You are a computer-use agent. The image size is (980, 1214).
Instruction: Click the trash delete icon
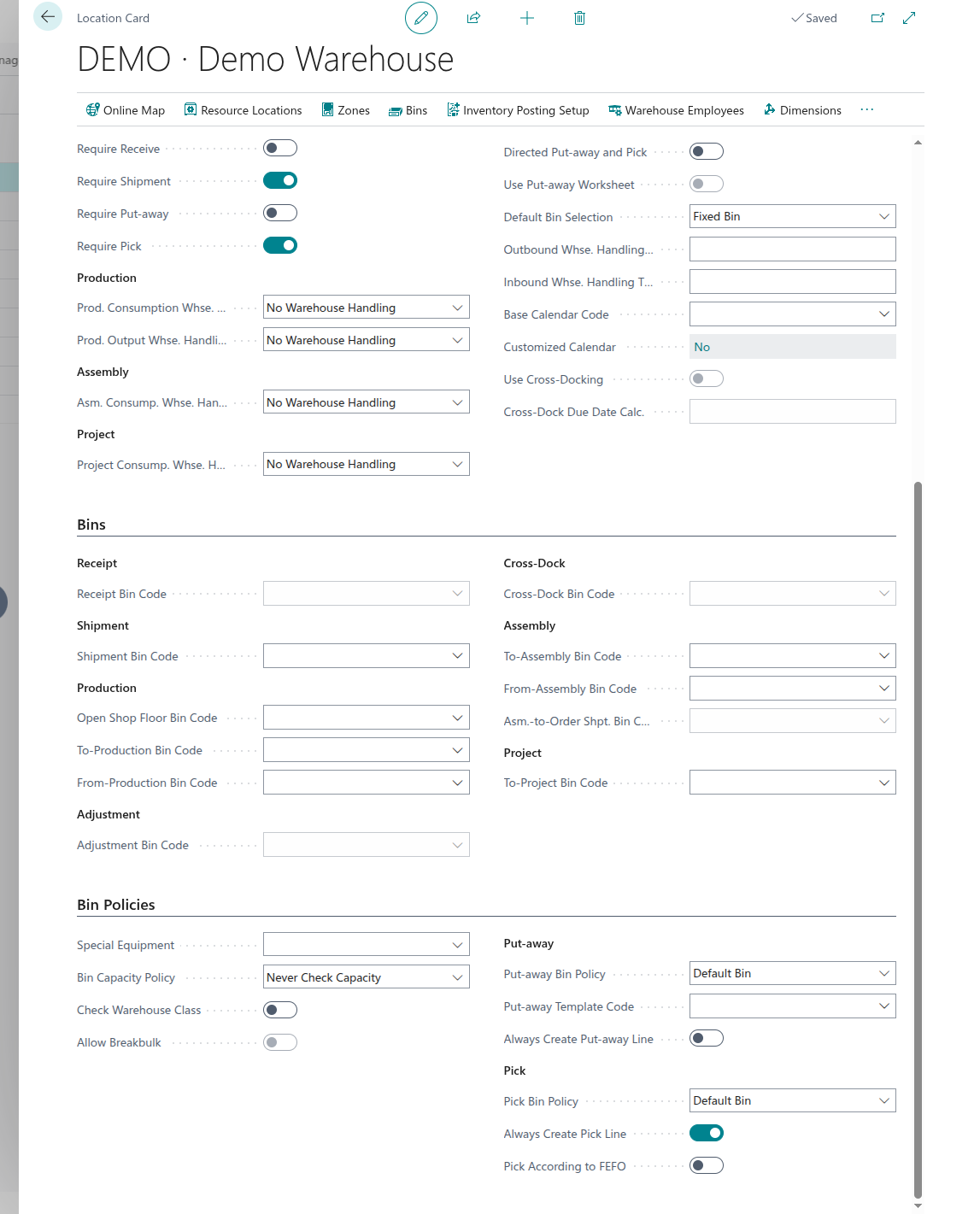[579, 18]
